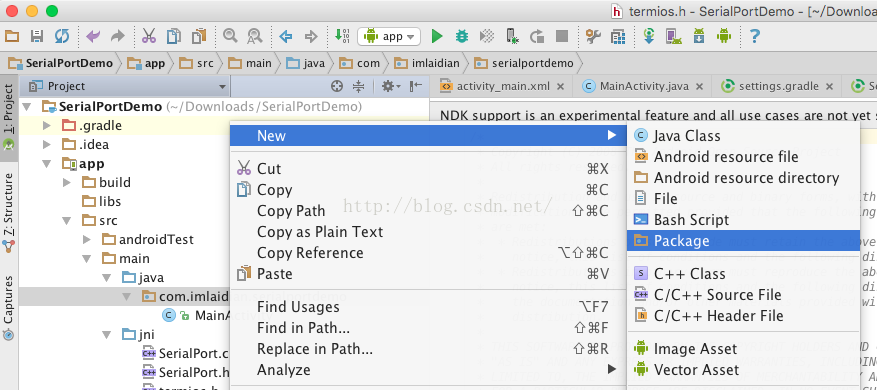
Task: Click Scroll from Source target icon
Action: pos(337,86)
